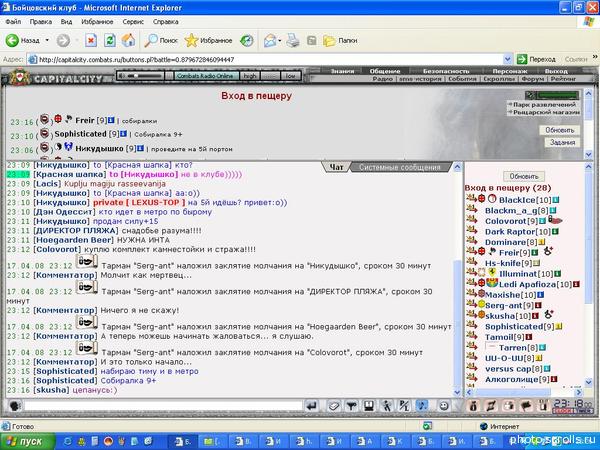
Task: Click the send message enter-arrow icon
Action: pos(312,406)
